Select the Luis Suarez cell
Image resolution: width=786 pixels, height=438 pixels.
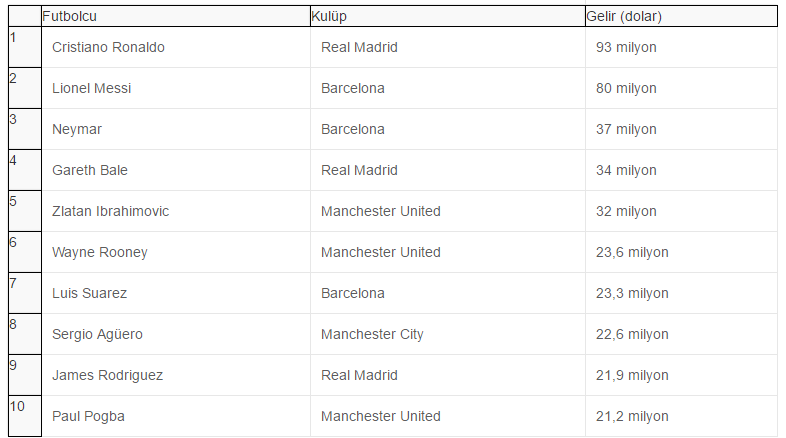176,293
